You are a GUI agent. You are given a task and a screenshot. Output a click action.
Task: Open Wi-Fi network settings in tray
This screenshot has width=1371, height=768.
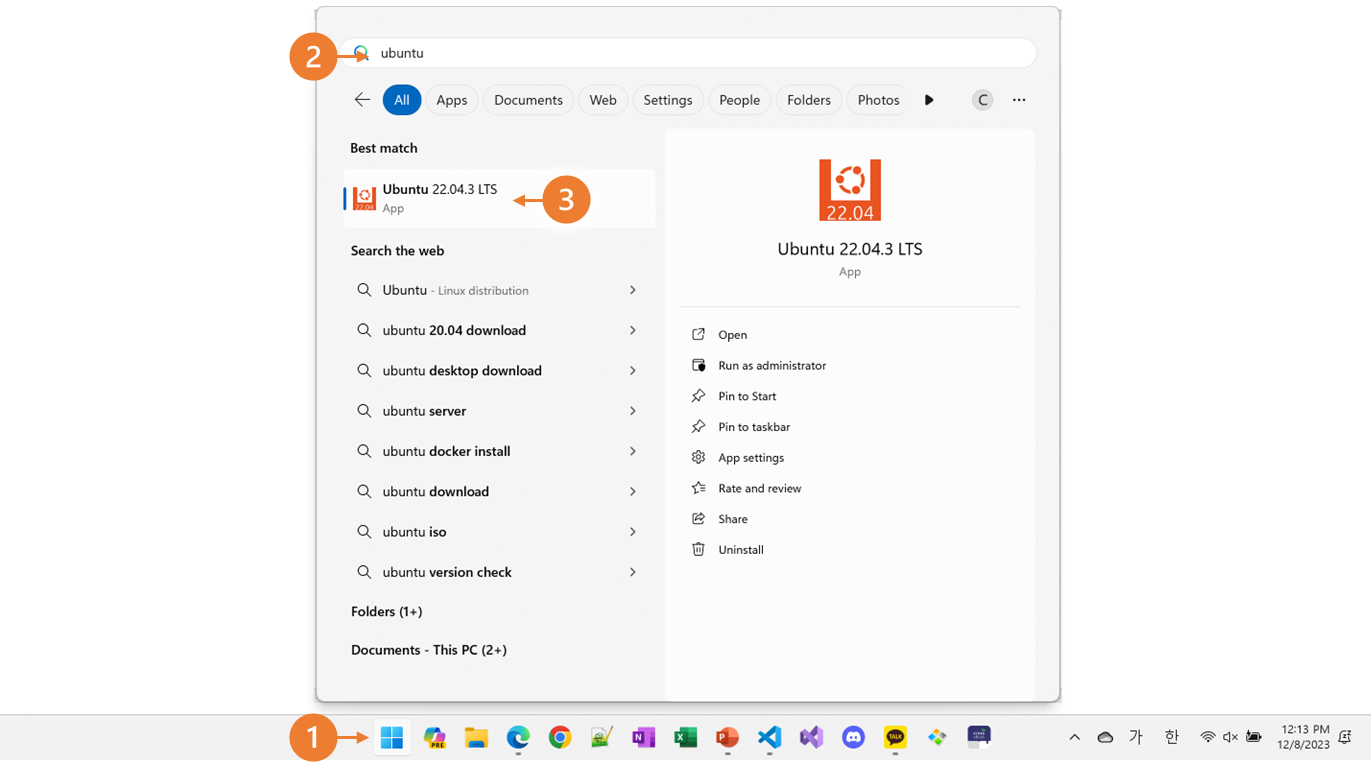point(1208,738)
